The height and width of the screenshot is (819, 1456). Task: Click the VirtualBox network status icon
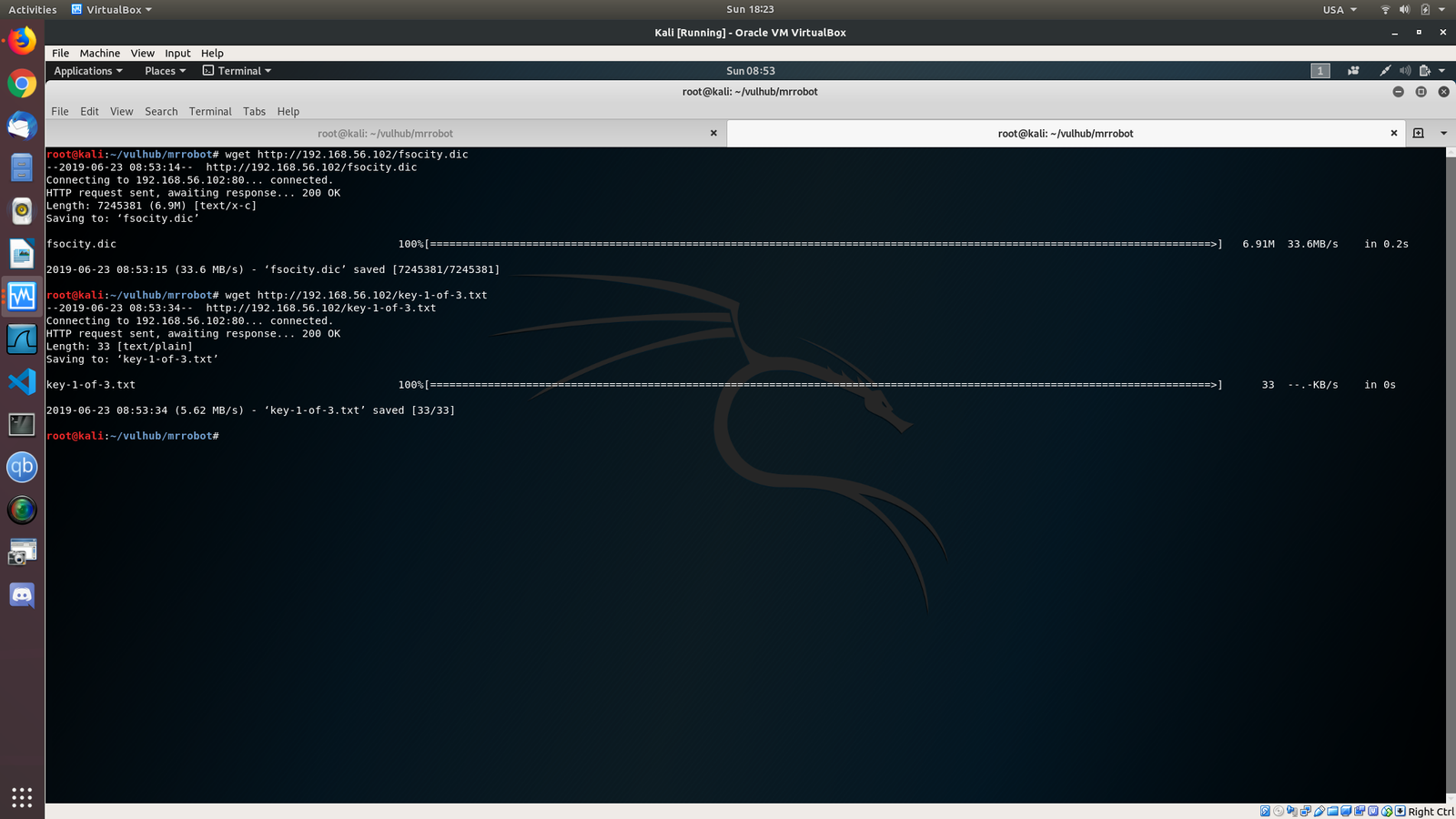[x=1306, y=812]
